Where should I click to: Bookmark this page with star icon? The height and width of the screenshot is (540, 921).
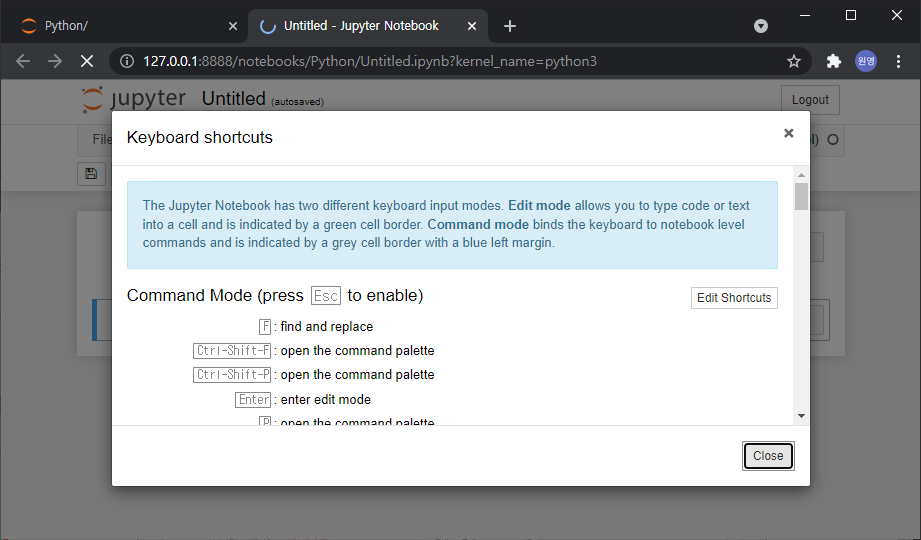[794, 61]
